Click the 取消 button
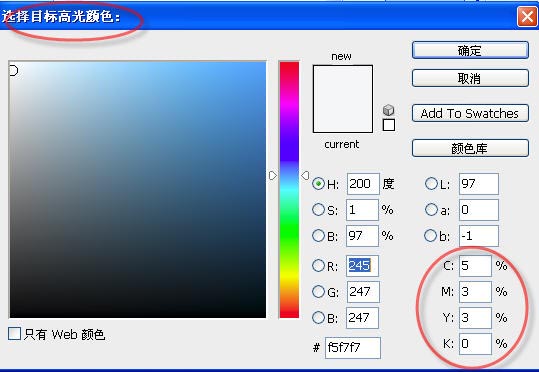Viewport: 539px width, 372px height. (470, 78)
